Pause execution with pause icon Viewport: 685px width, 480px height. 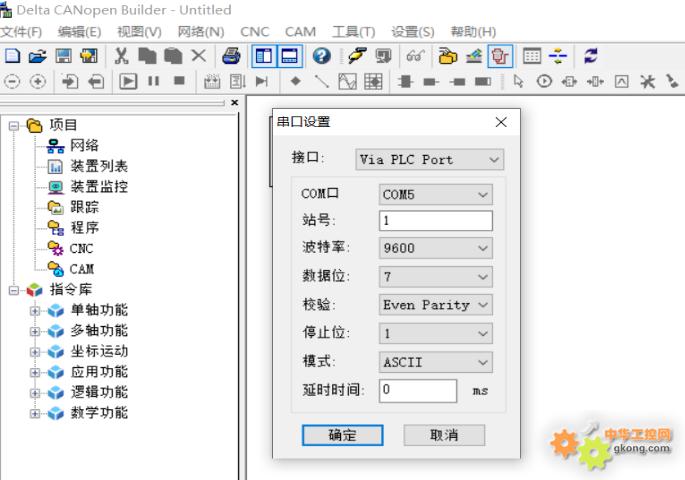pyautogui.click(x=153, y=81)
